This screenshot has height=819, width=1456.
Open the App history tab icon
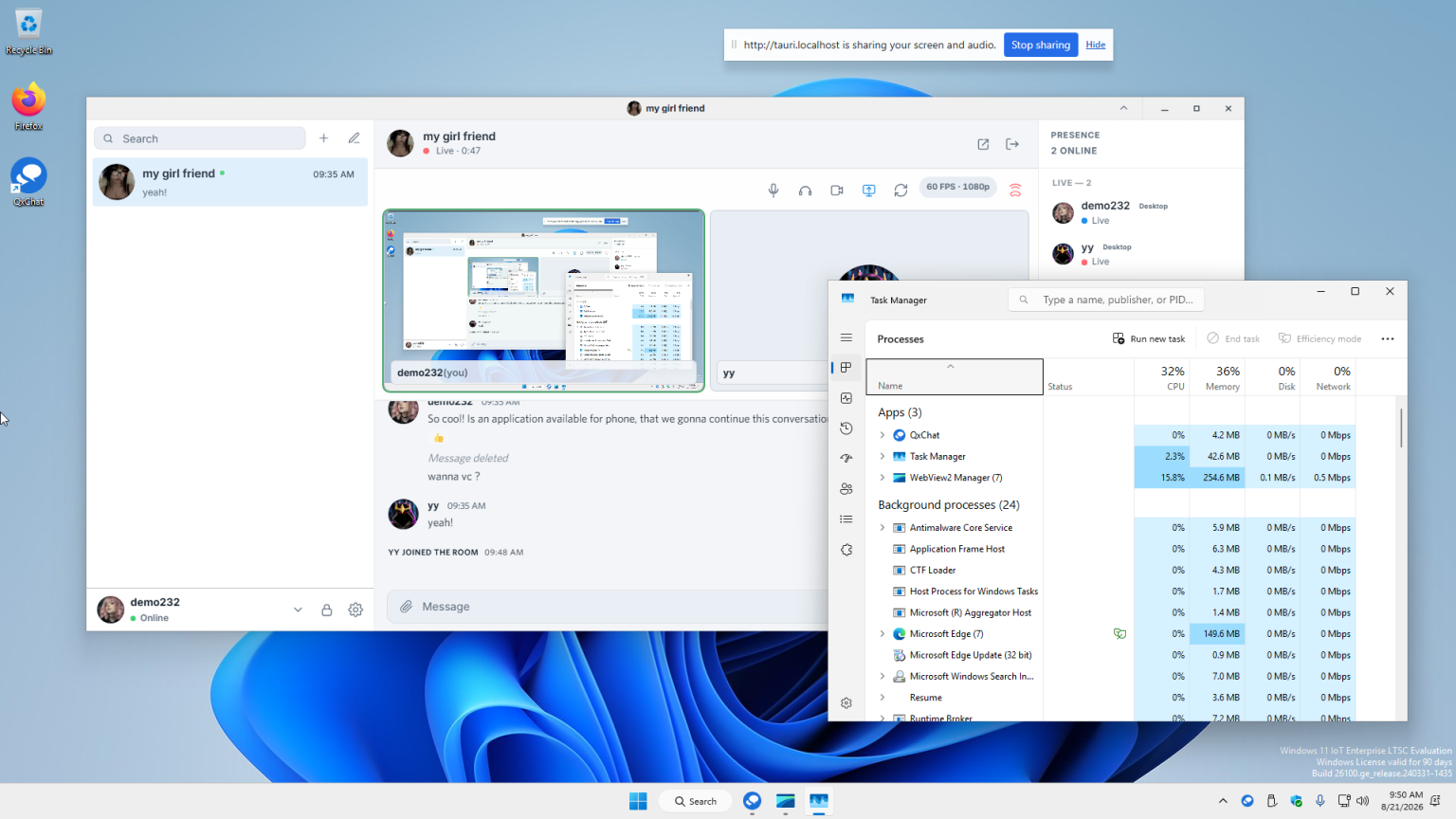click(846, 428)
